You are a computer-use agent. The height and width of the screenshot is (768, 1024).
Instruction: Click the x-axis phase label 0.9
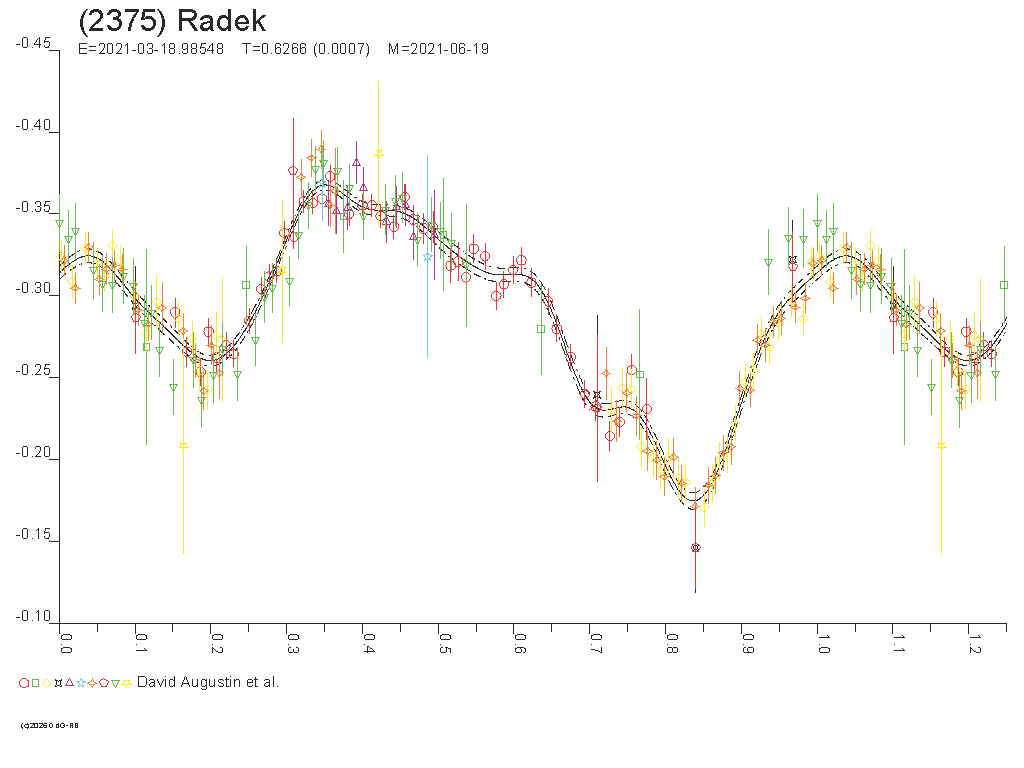tap(748, 644)
